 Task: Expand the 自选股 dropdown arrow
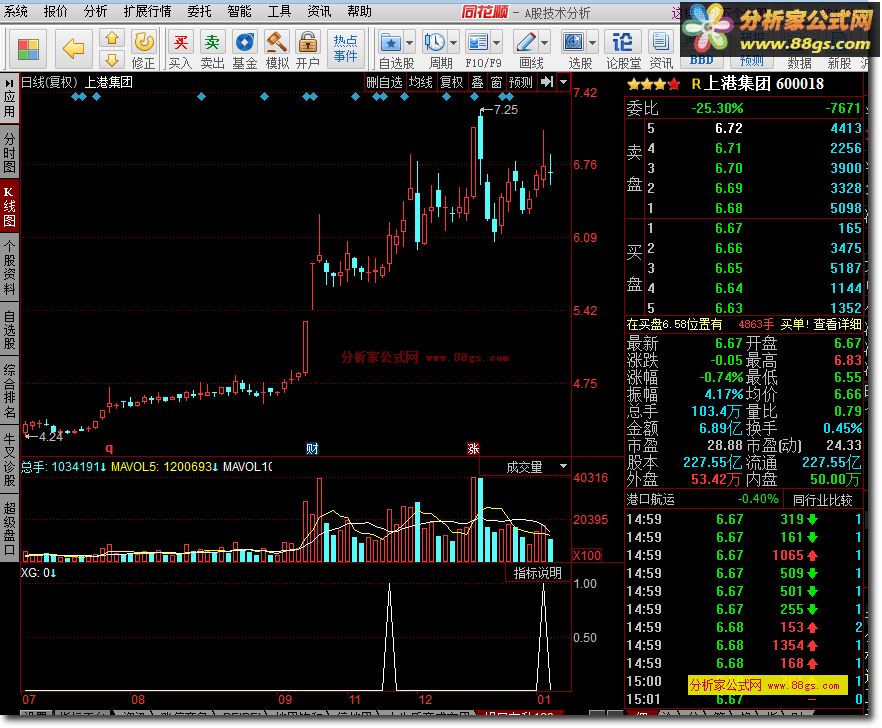(409, 43)
